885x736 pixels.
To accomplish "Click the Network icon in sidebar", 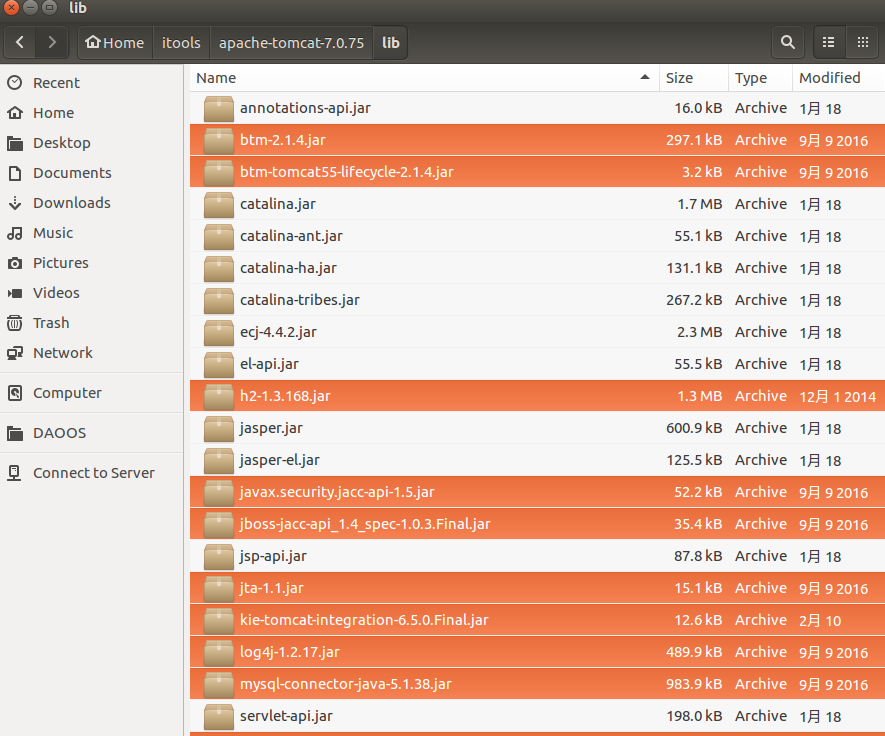I will pos(15,353).
